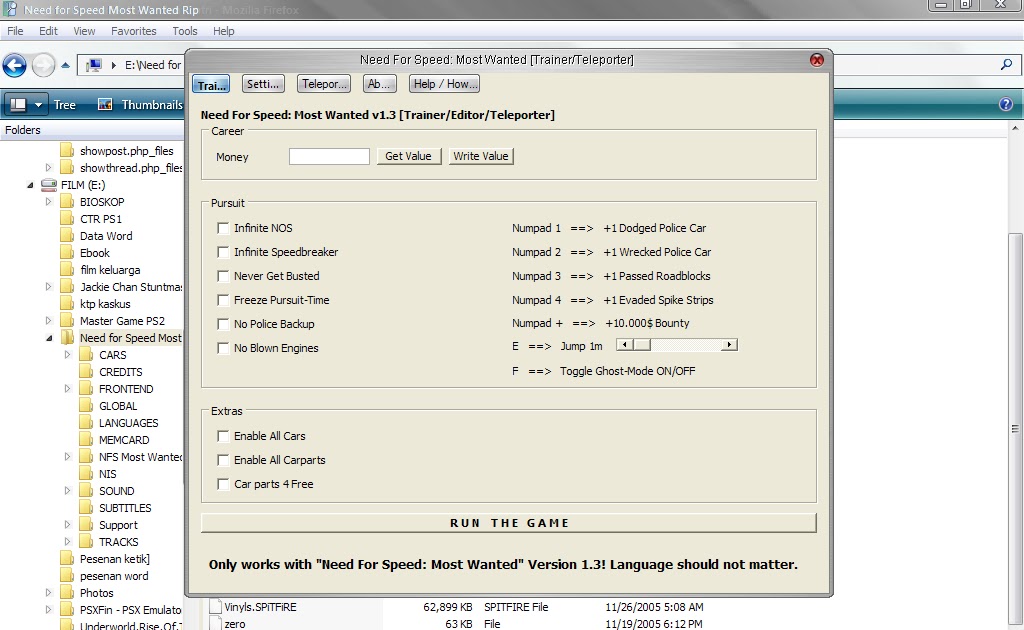Click the computer icon in address bar
Image resolution: width=1024 pixels, height=630 pixels.
[x=94, y=65]
